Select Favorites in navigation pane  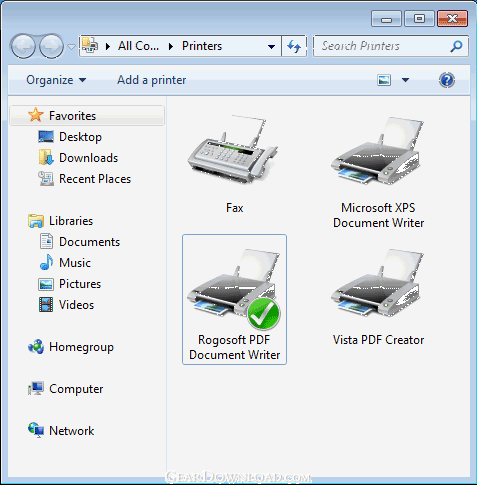[87, 116]
